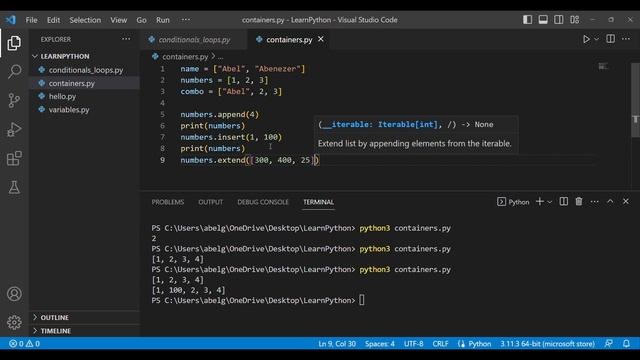Screen dimensions: 640x360
Task: Open hello.py in Explorer
Action: tap(62, 96)
